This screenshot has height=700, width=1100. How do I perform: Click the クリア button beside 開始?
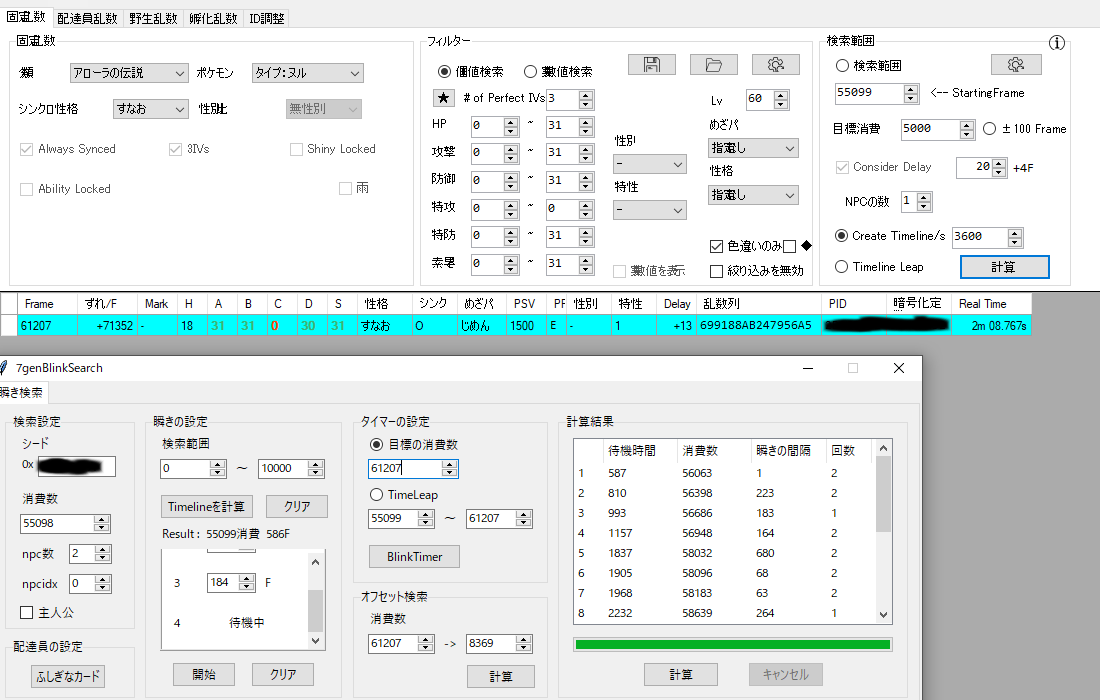click(x=283, y=674)
